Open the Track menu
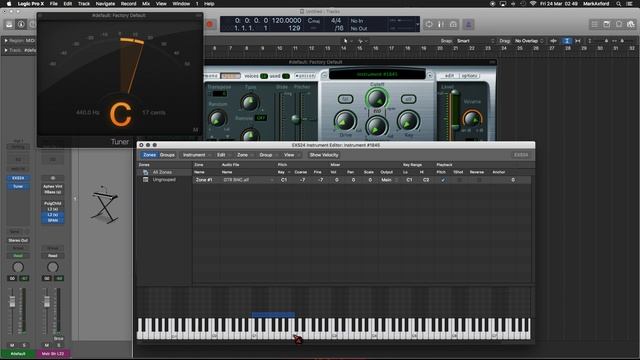Image resolution: width=640 pixels, height=360 pixels. [84, 4]
